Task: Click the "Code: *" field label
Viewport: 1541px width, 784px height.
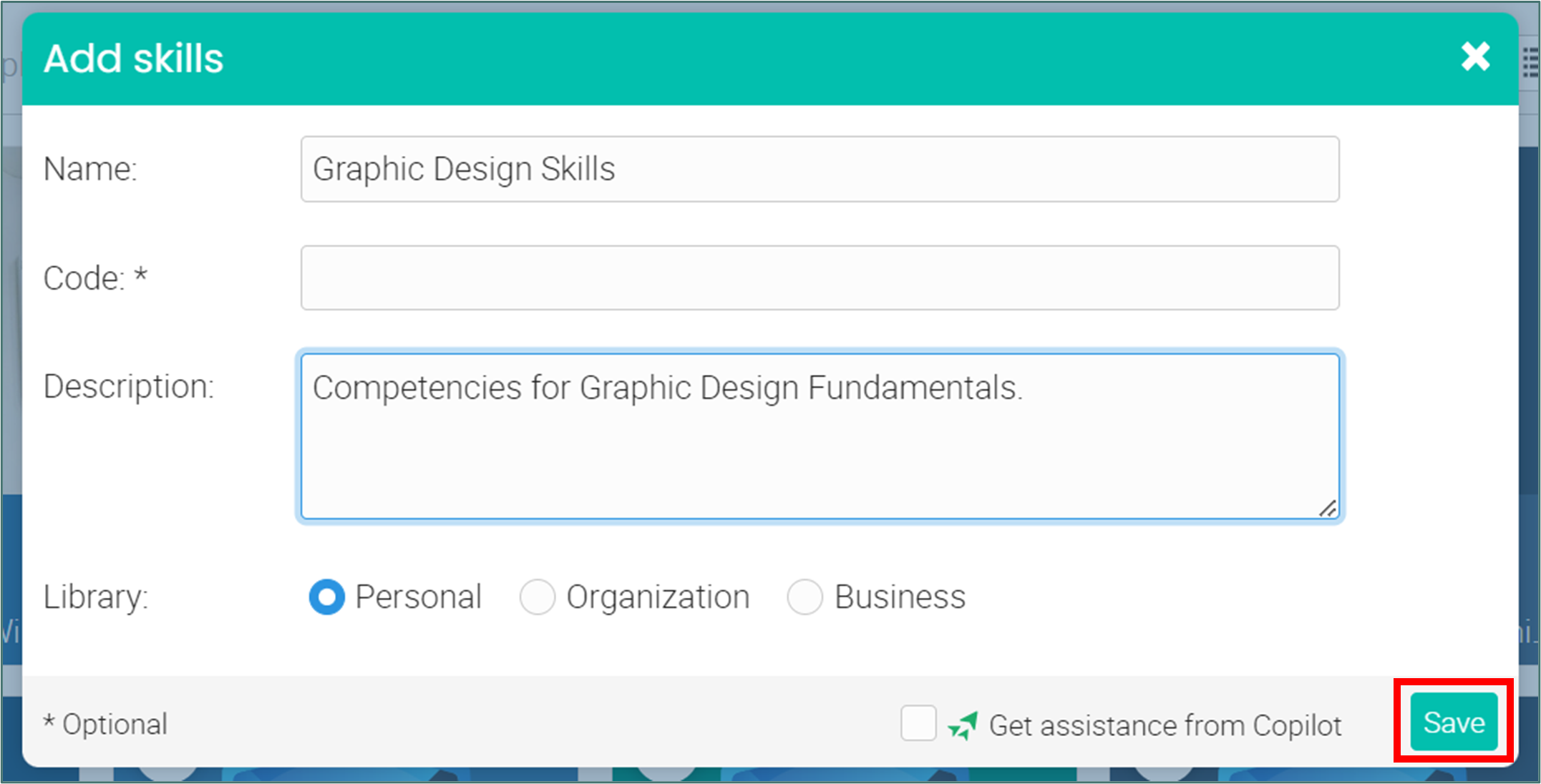Action: click(x=95, y=278)
